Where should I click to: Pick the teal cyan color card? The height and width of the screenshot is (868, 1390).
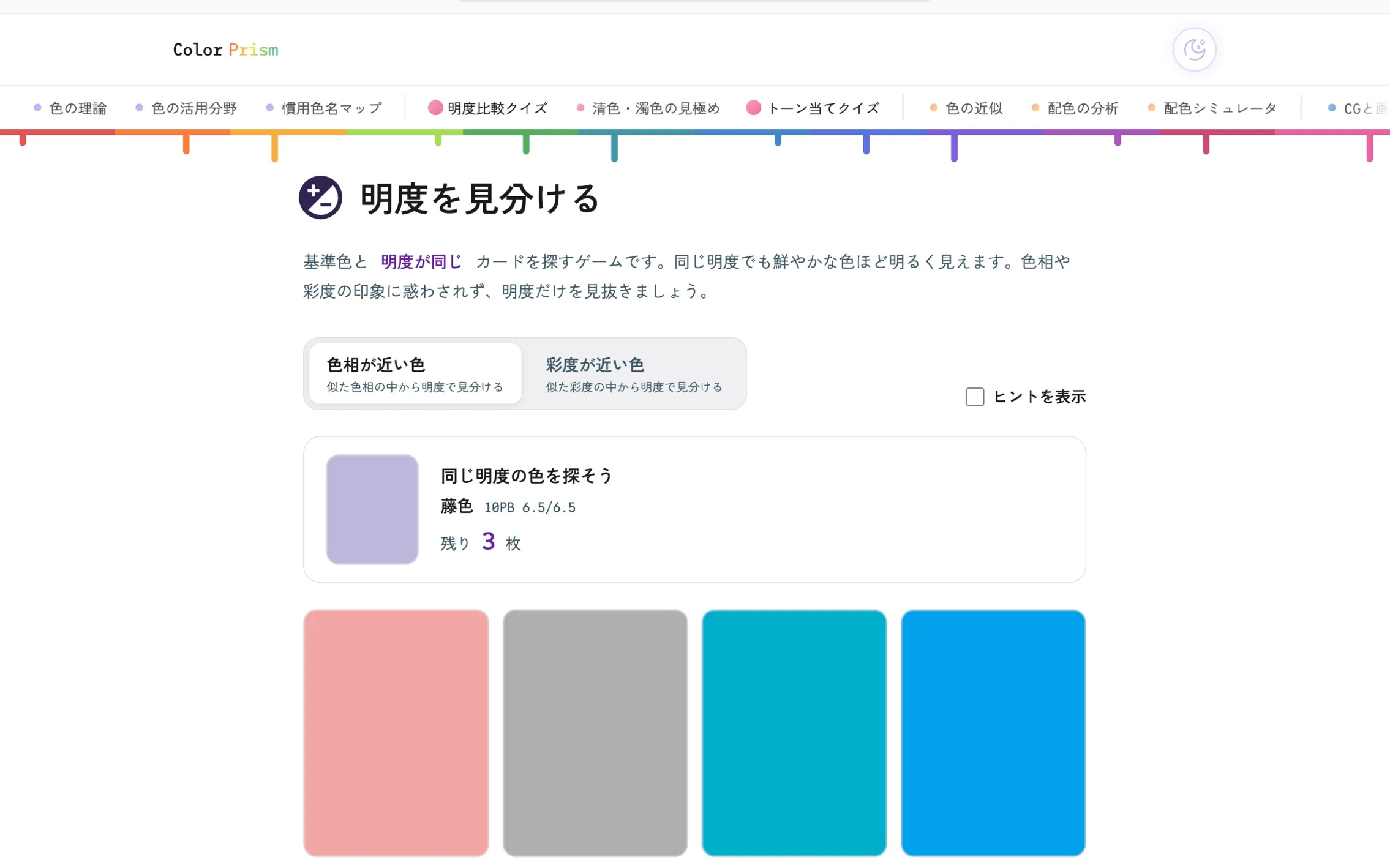coord(794,733)
